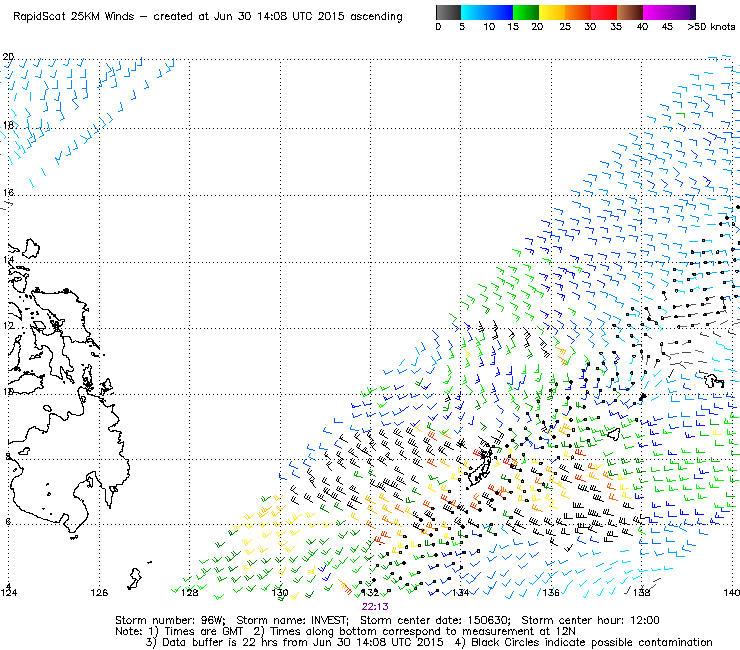Image resolution: width=740 pixels, height=650 pixels.
Task: Click the 'RapidScat 25KM Winds' title text
Action: (x=74, y=17)
